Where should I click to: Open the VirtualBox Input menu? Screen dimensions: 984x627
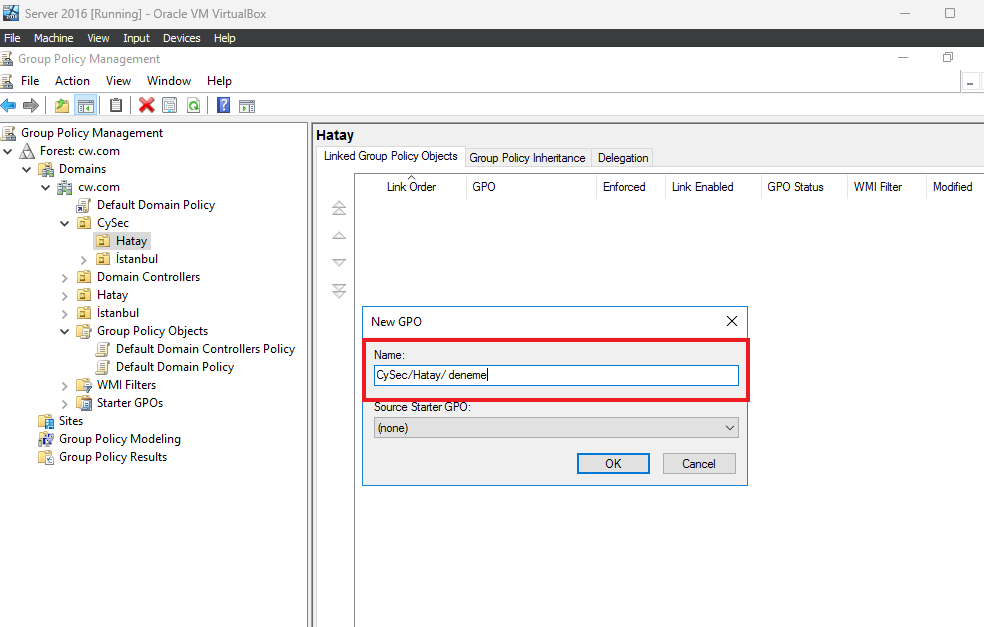click(x=136, y=38)
